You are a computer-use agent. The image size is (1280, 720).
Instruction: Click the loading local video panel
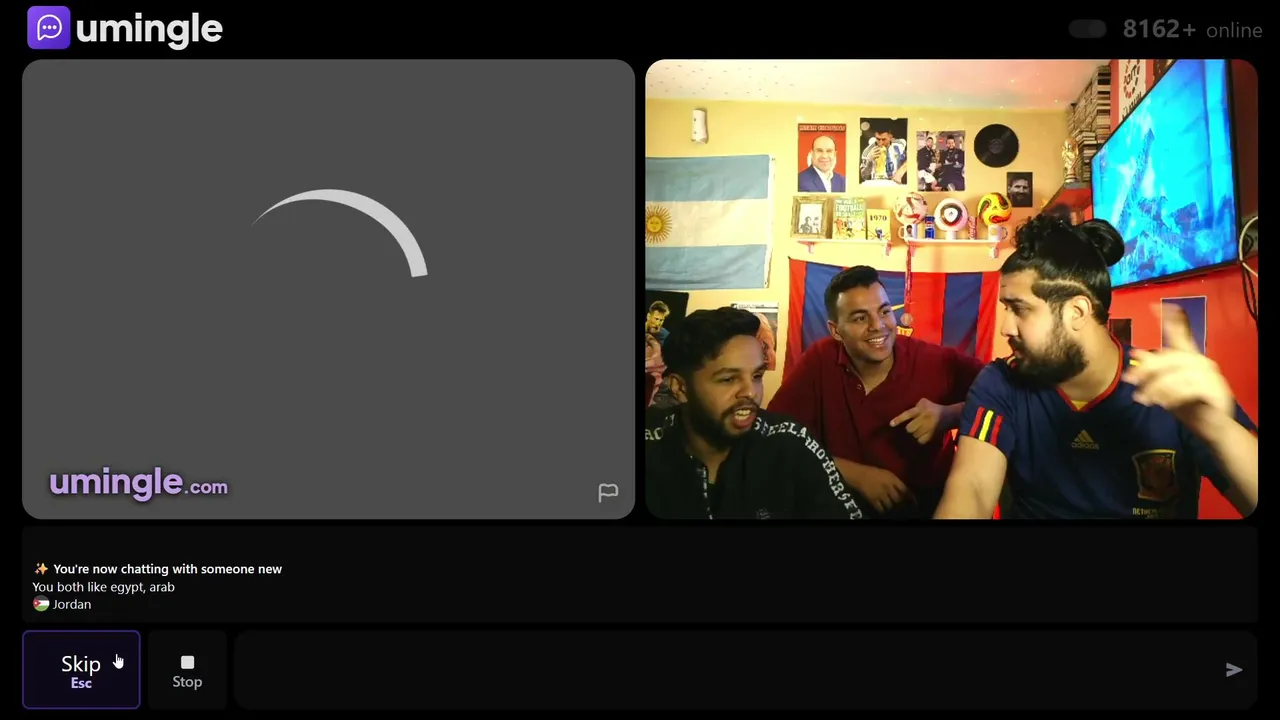(x=328, y=289)
